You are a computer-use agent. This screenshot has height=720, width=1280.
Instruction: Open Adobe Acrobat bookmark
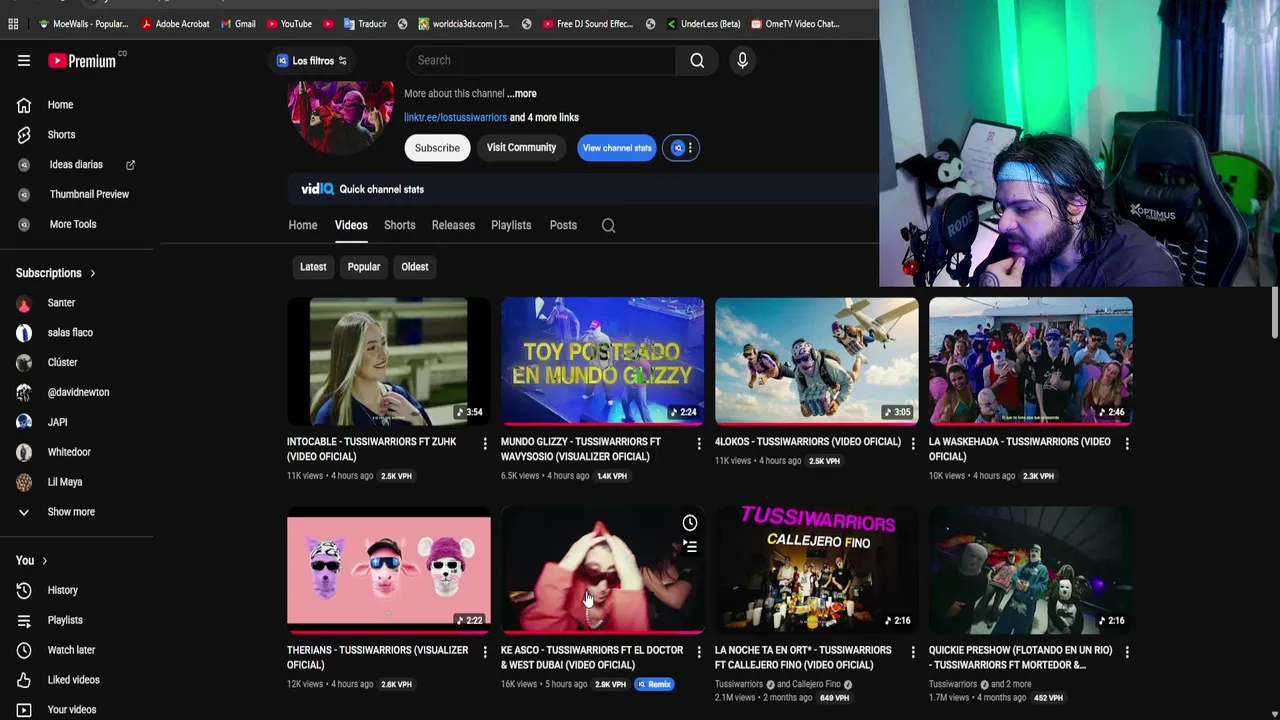(175, 24)
